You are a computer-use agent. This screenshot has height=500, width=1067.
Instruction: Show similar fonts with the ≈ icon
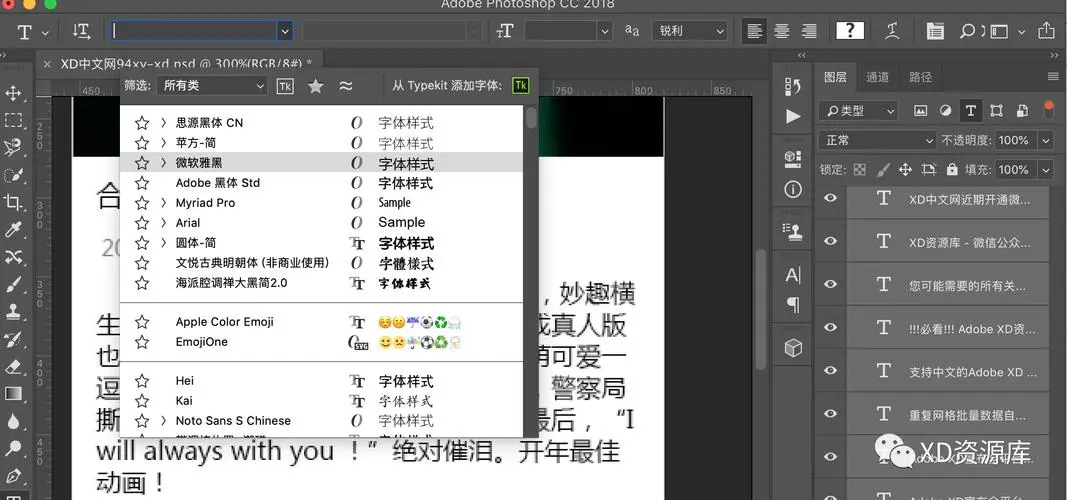[x=346, y=86]
